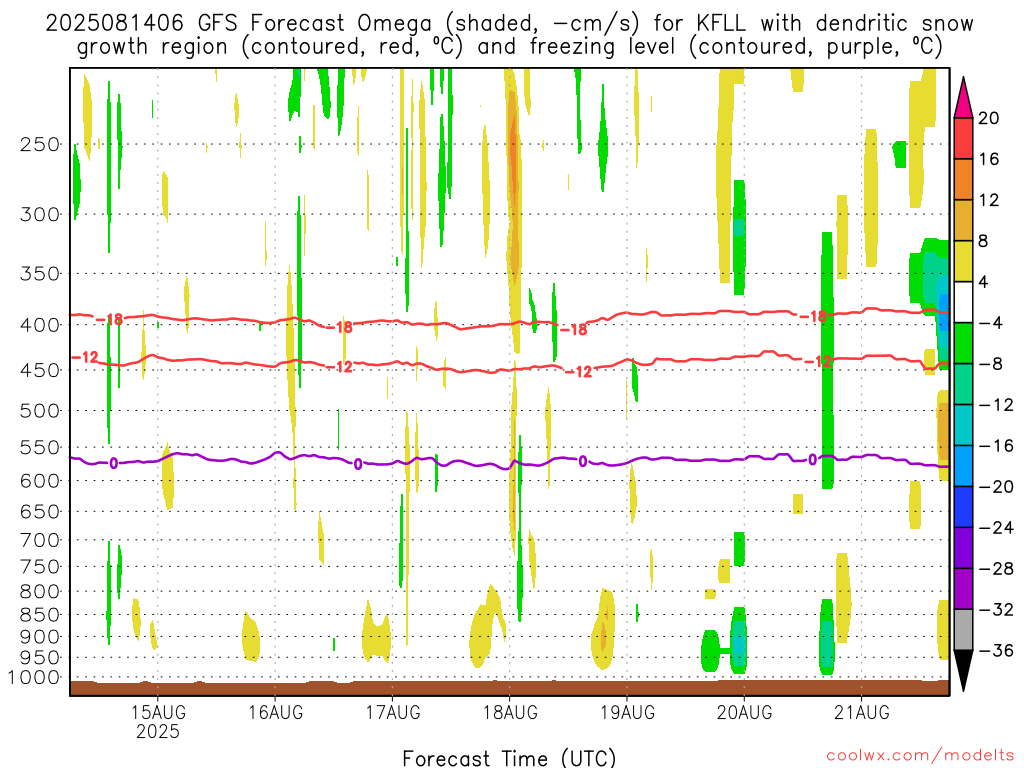Select the purple -24-to--28 colorbar swatch

963,548
